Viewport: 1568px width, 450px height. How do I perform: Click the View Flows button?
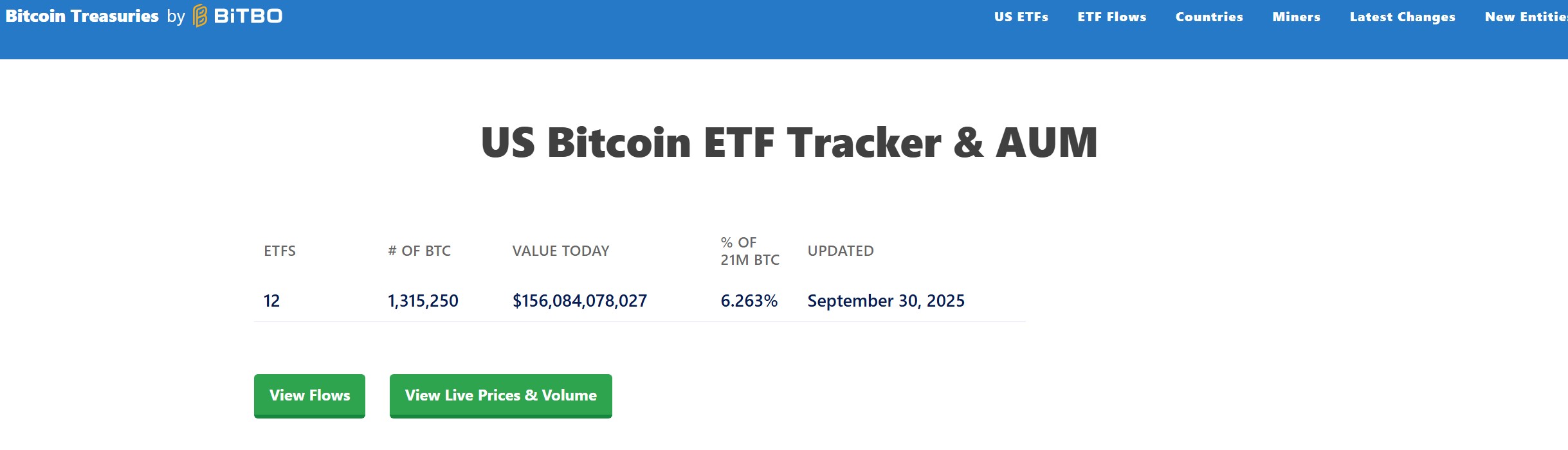pos(309,395)
